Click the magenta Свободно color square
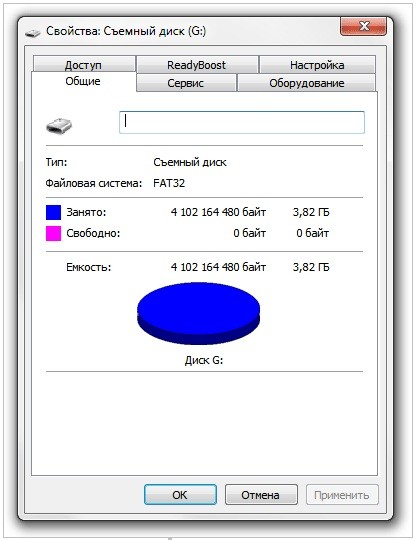This screenshot has height=540, width=416. [53, 233]
